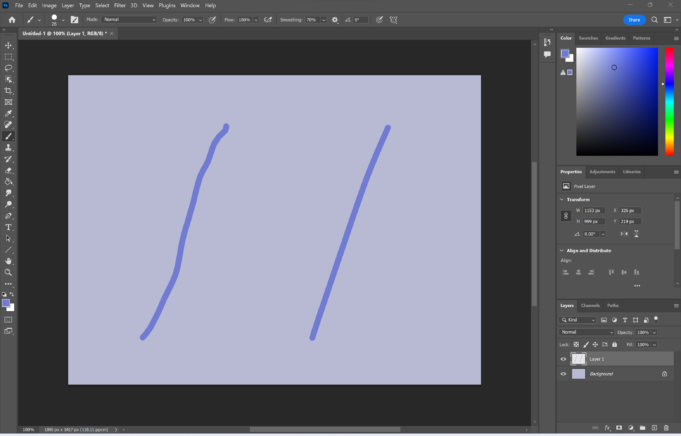681x436 pixels.
Task: Create a new group folder
Action: point(643,428)
